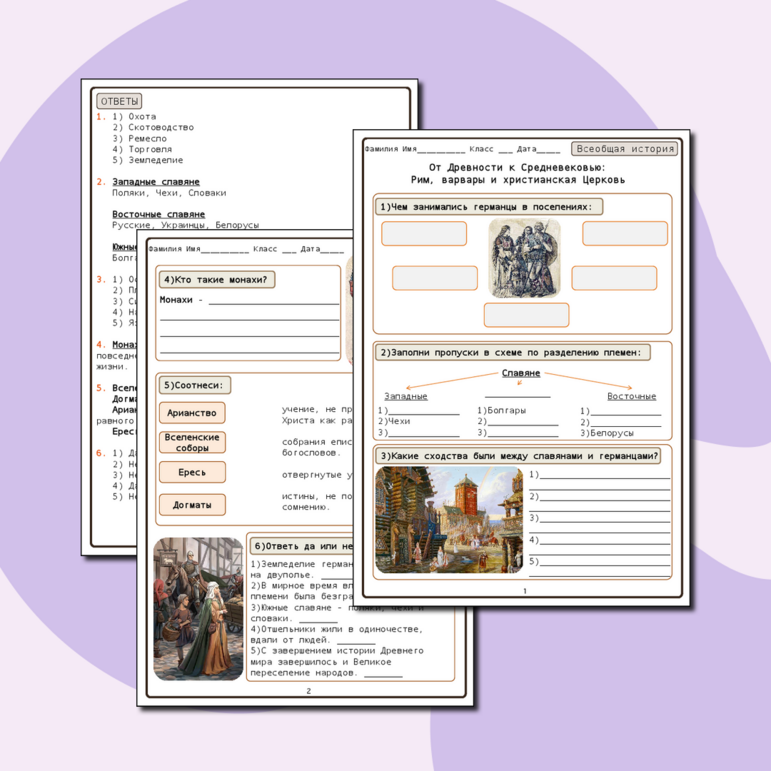Viewport: 771px width, 771px height.
Task: Click the empty answer box below the Germanic illustration
Action: point(526,315)
